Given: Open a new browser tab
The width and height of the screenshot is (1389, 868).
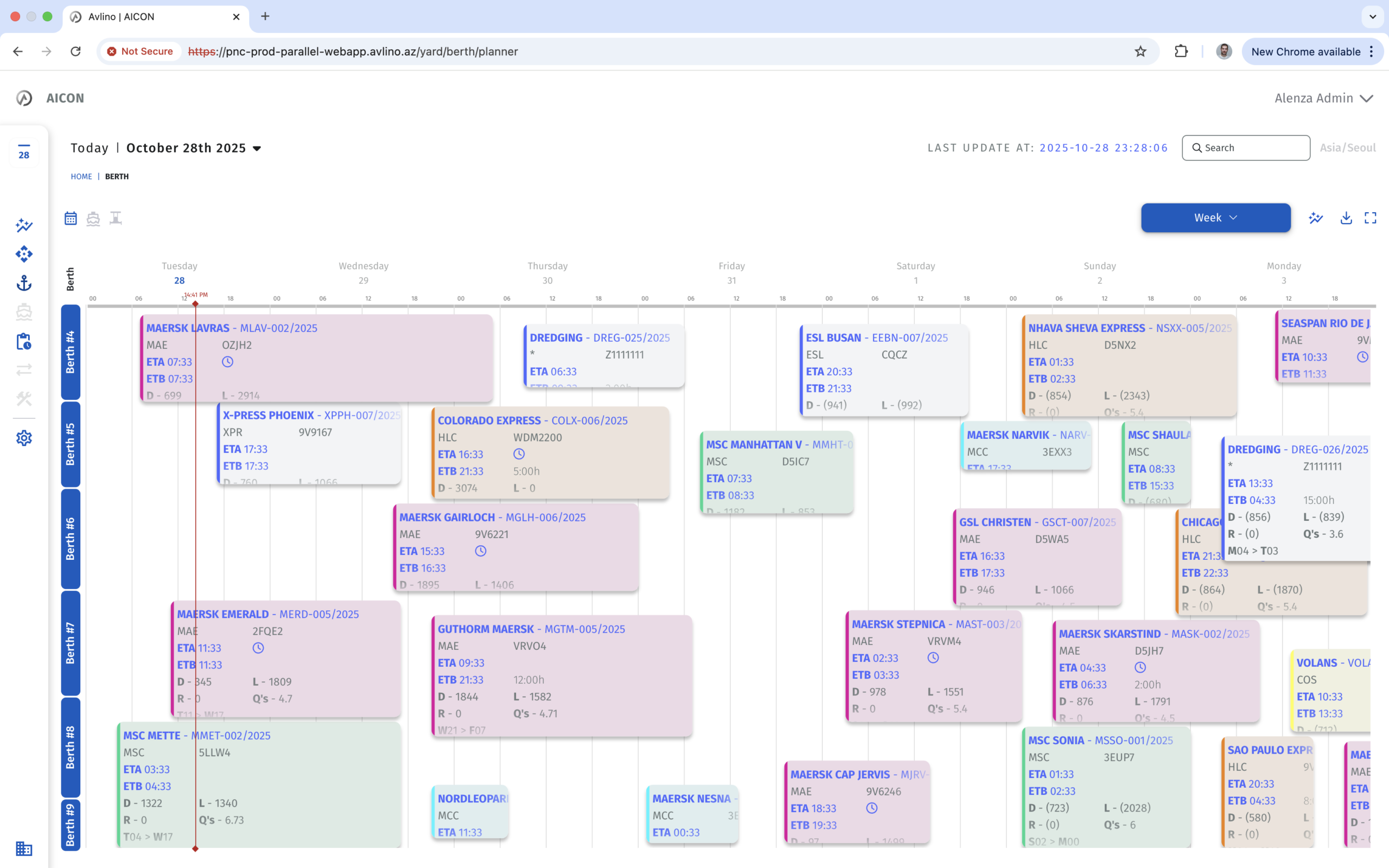Looking at the screenshot, I should pyautogui.click(x=265, y=17).
